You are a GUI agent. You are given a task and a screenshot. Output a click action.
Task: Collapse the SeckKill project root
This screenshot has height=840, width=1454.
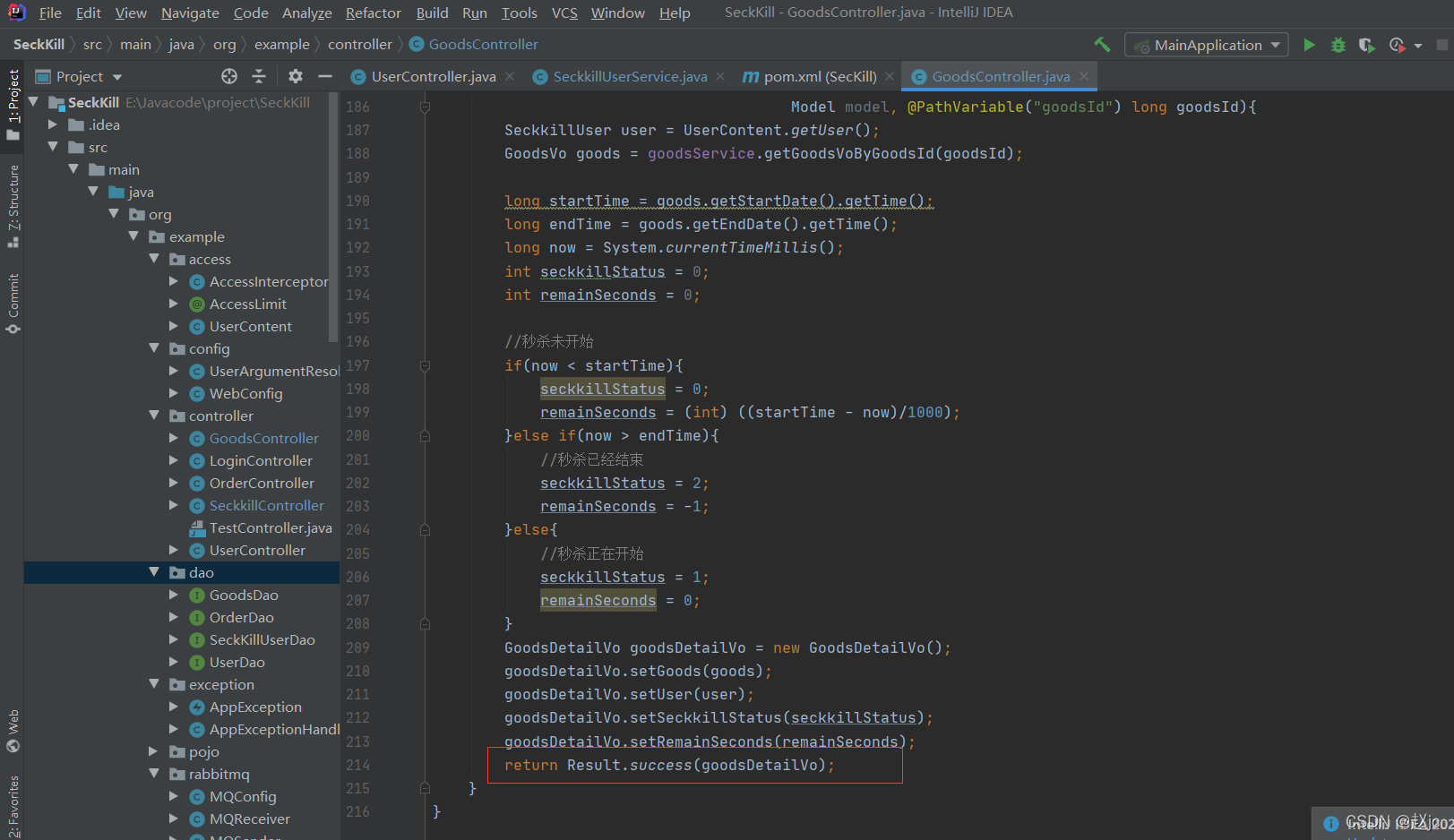[x=33, y=102]
